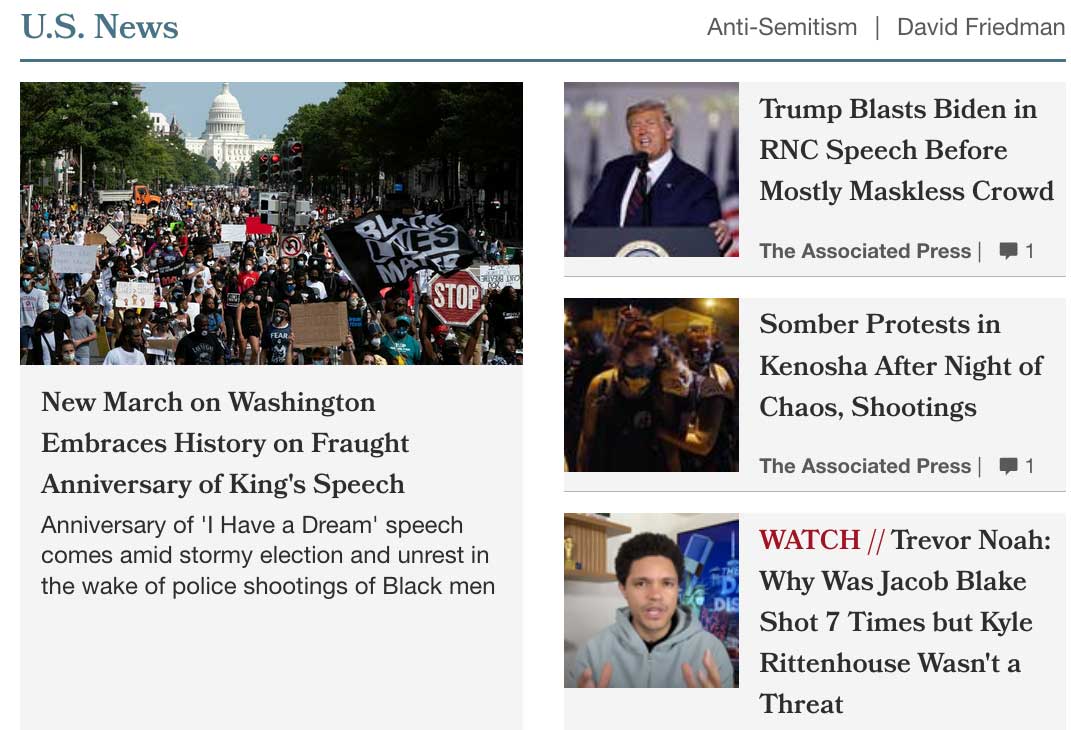Open the U.S. News section heading
The image size is (1071, 730).
(99, 27)
